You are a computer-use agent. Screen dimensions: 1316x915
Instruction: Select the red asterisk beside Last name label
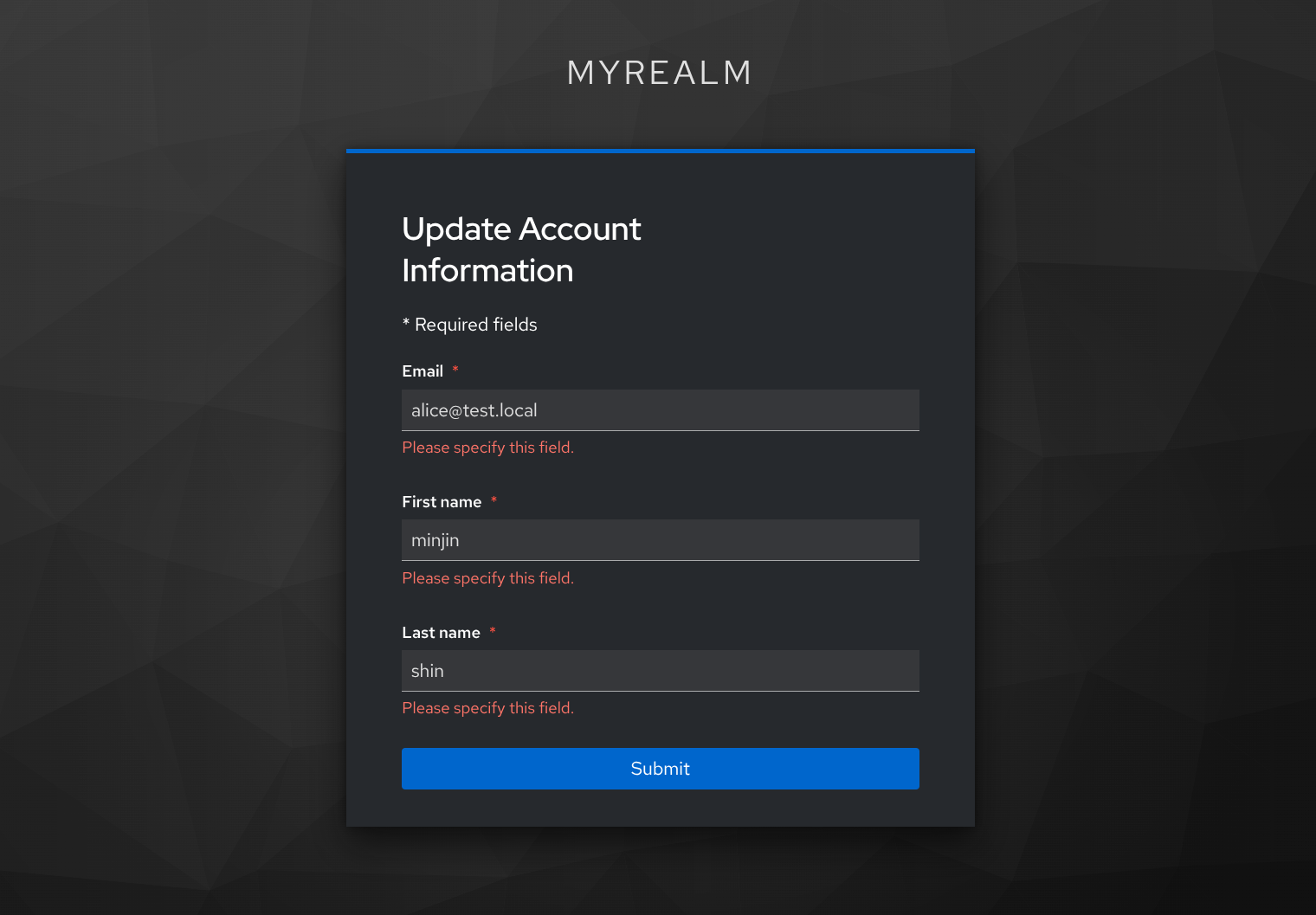[493, 632]
